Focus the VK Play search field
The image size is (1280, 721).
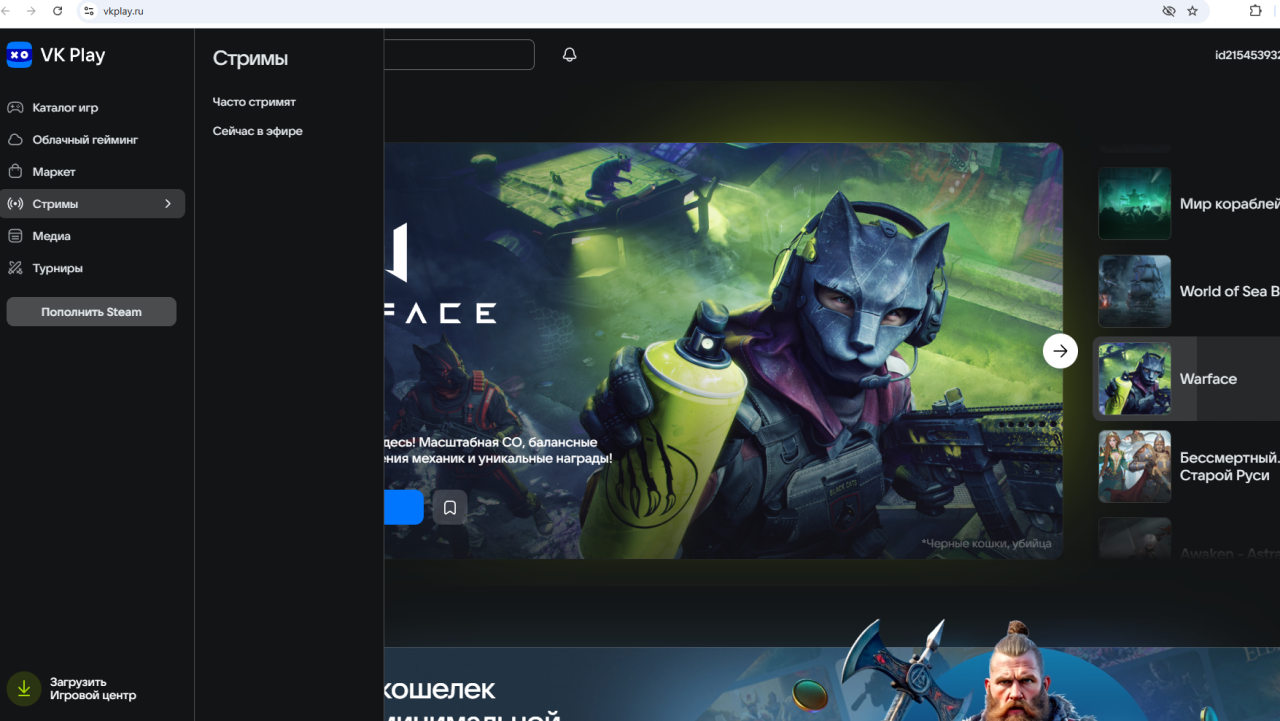[x=459, y=55]
